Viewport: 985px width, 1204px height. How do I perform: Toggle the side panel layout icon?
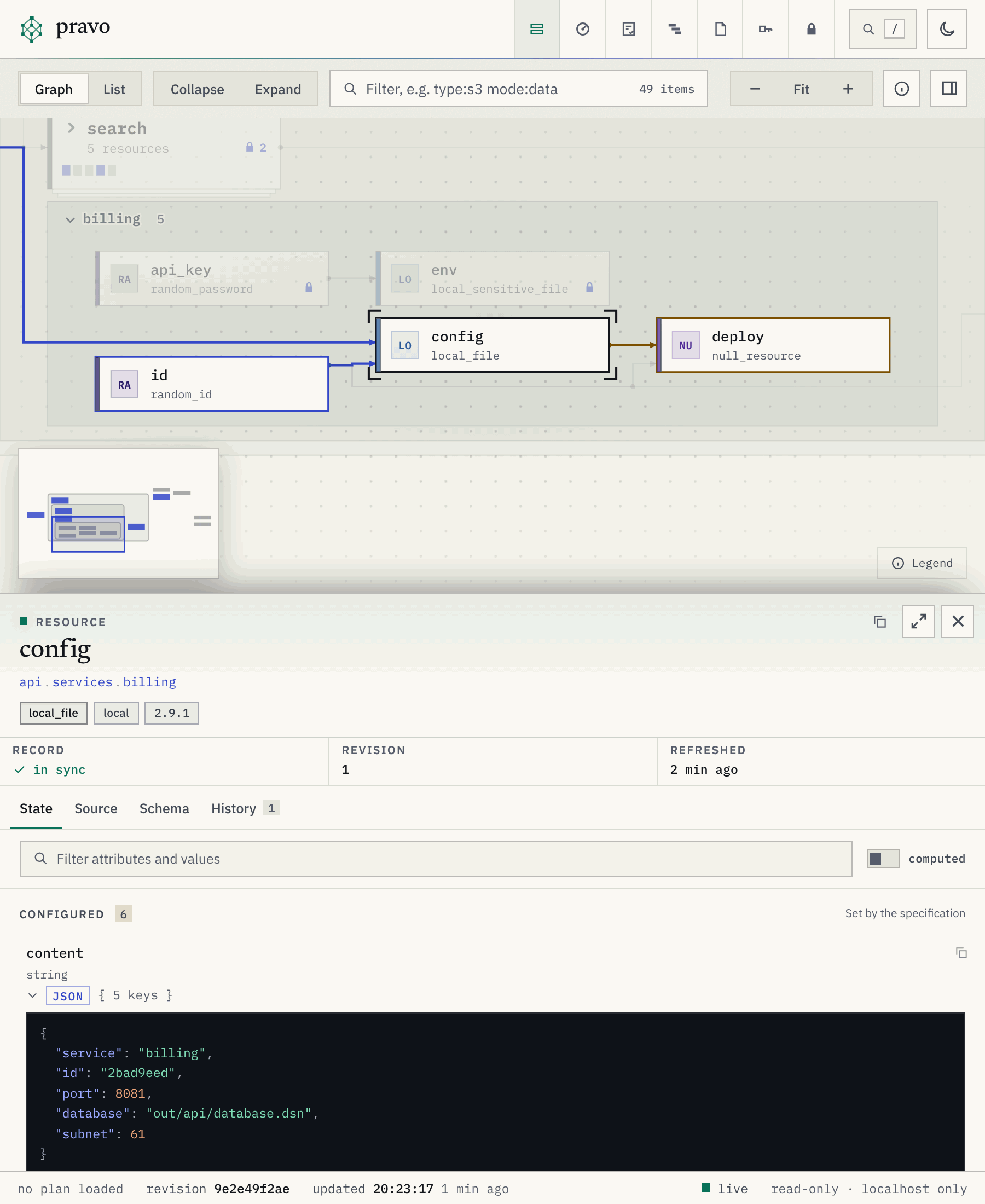[x=949, y=89]
